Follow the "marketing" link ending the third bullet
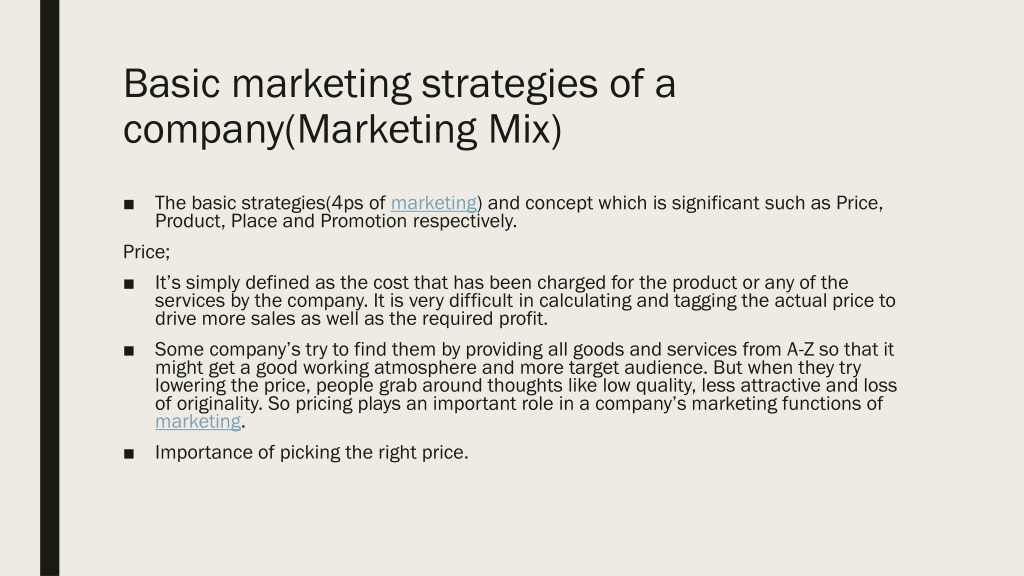Viewport: 1024px width, 576px height. click(x=198, y=422)
